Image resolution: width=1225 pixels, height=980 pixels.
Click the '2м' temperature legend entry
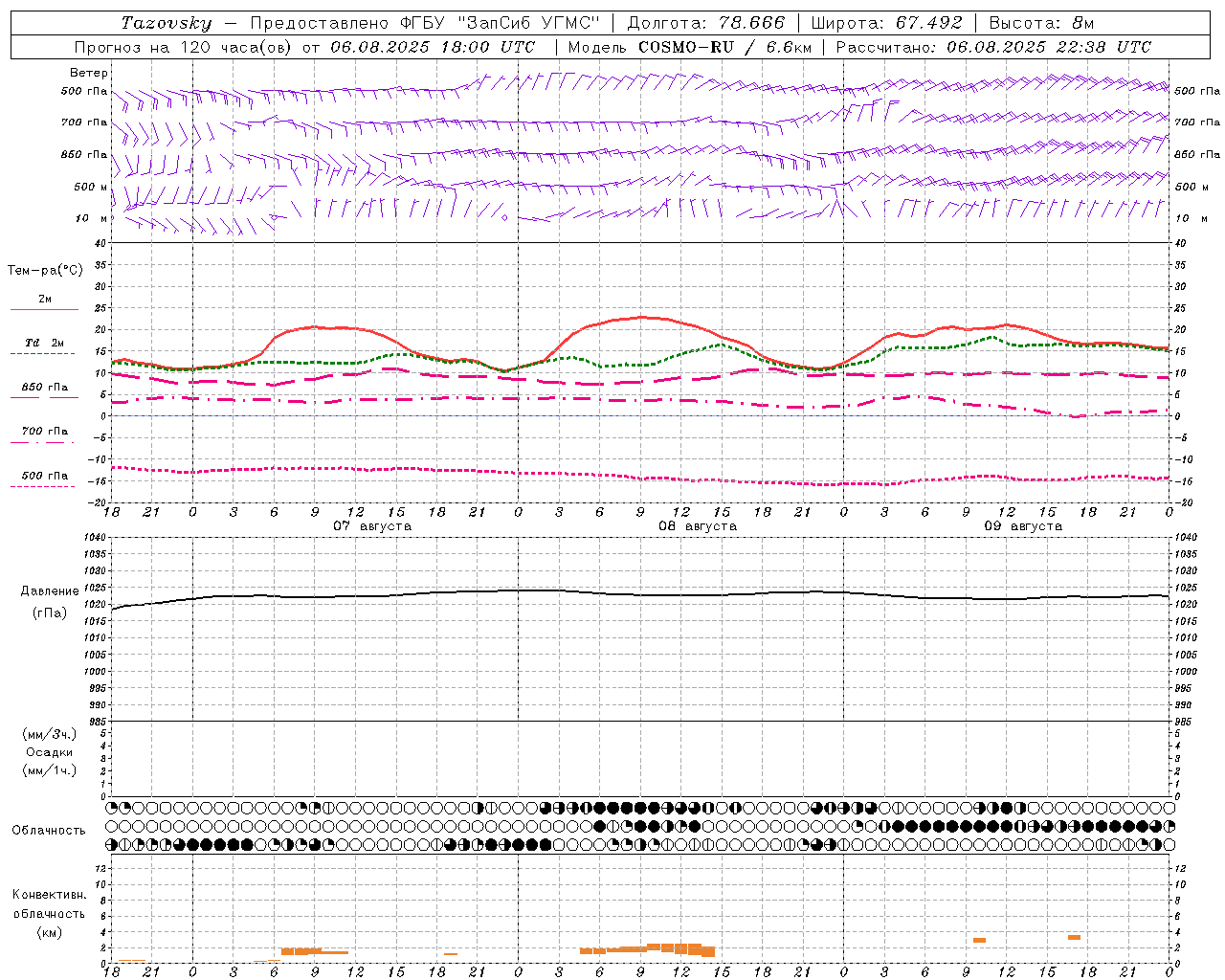(45, 300)
